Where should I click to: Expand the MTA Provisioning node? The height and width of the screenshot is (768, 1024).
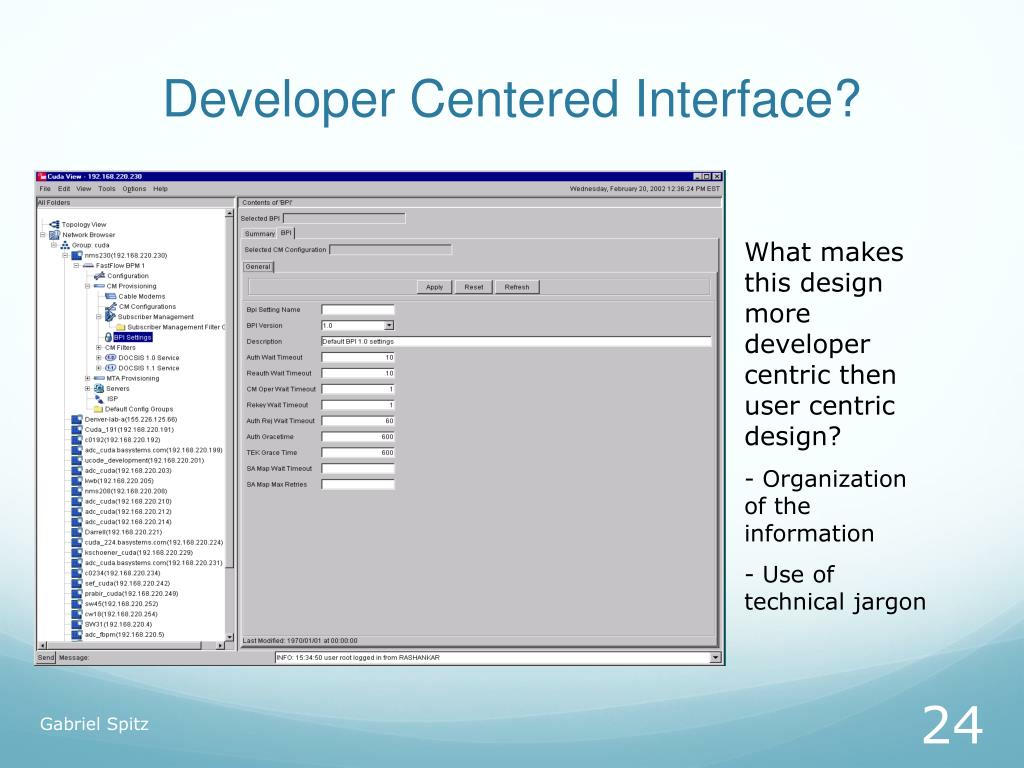(x=88, y=378)
